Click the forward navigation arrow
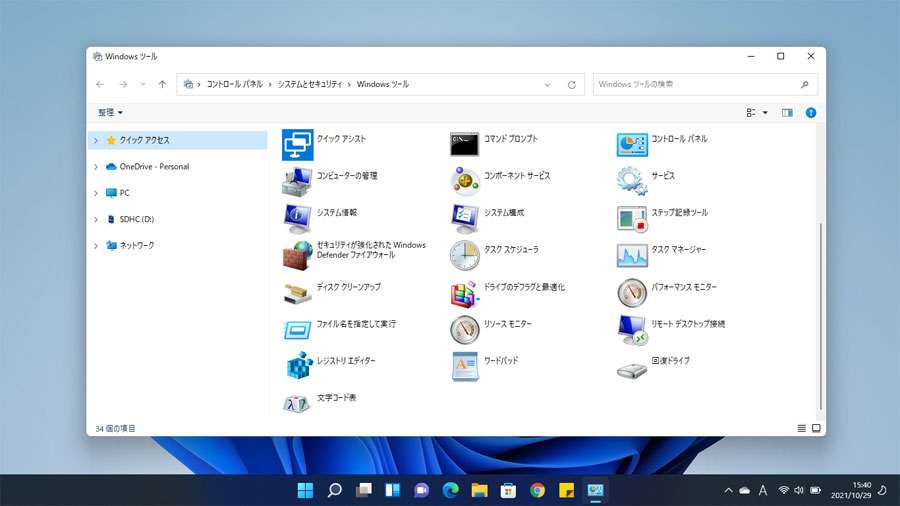Screen dimensions: 900x506 coord(123,84)
